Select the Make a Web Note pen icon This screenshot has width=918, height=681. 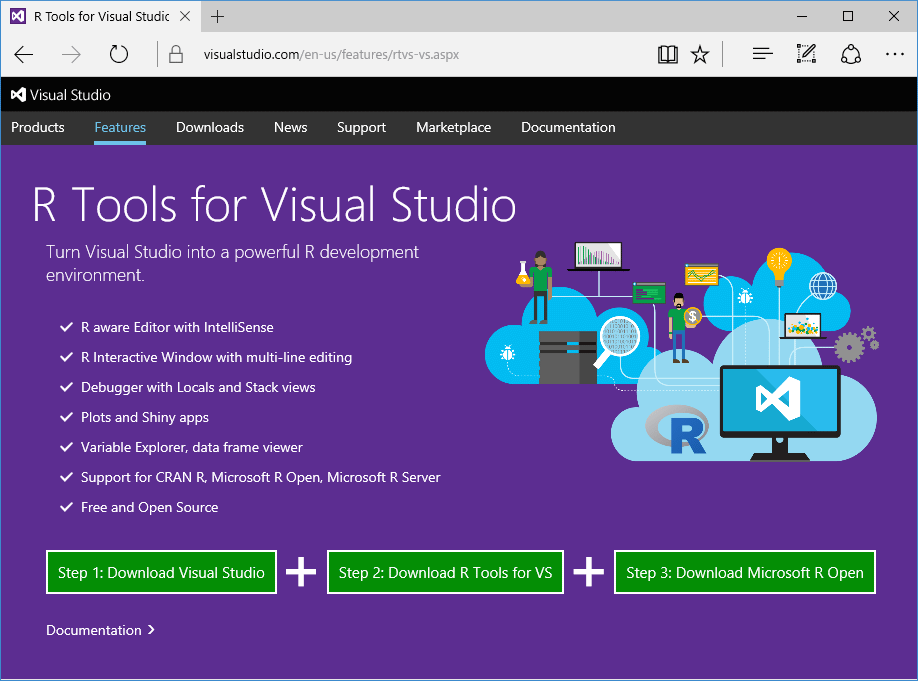(x=806, y=54)
